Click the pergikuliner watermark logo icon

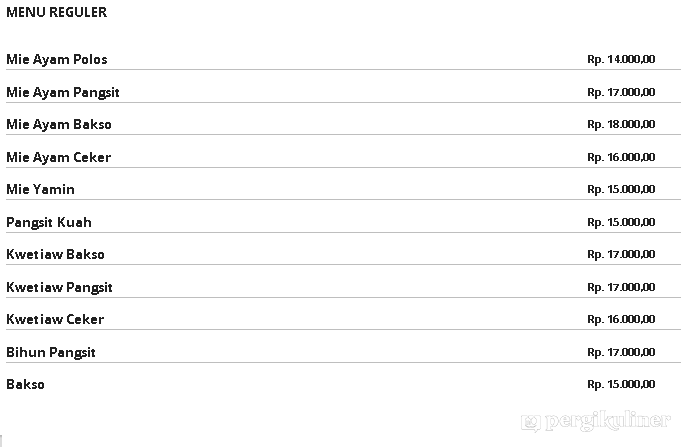point(533,422)
